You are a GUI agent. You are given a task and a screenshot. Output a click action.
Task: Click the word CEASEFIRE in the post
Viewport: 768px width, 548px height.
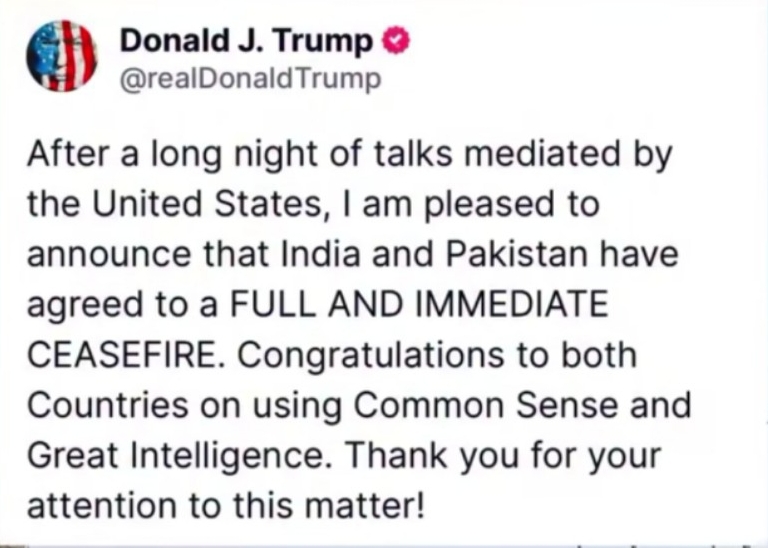[120, 354]
